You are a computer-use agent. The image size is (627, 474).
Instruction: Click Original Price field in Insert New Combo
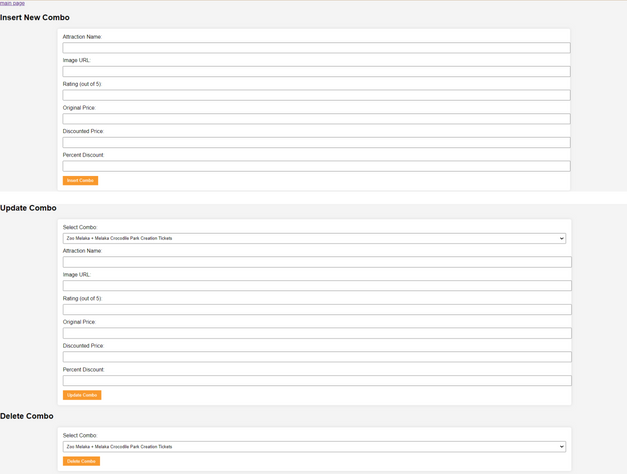coord(316,119)
